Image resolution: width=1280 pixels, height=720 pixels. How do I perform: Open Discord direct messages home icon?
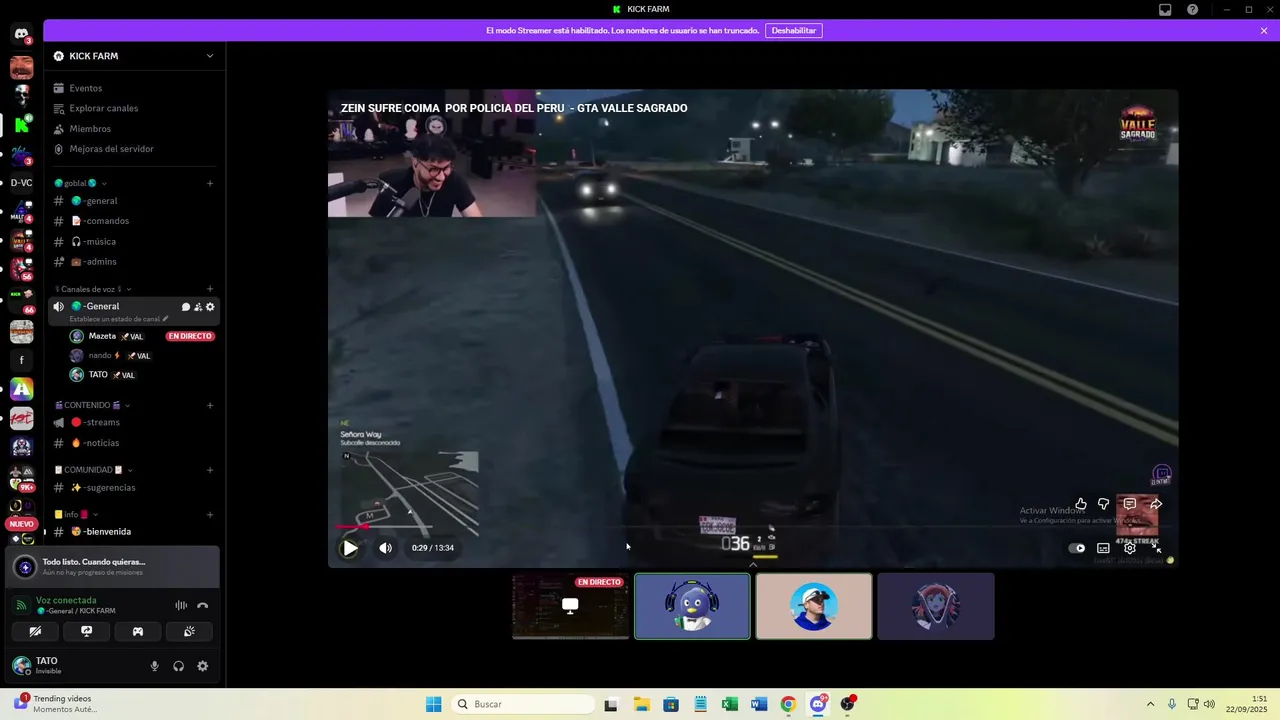[x=21, y=34]
